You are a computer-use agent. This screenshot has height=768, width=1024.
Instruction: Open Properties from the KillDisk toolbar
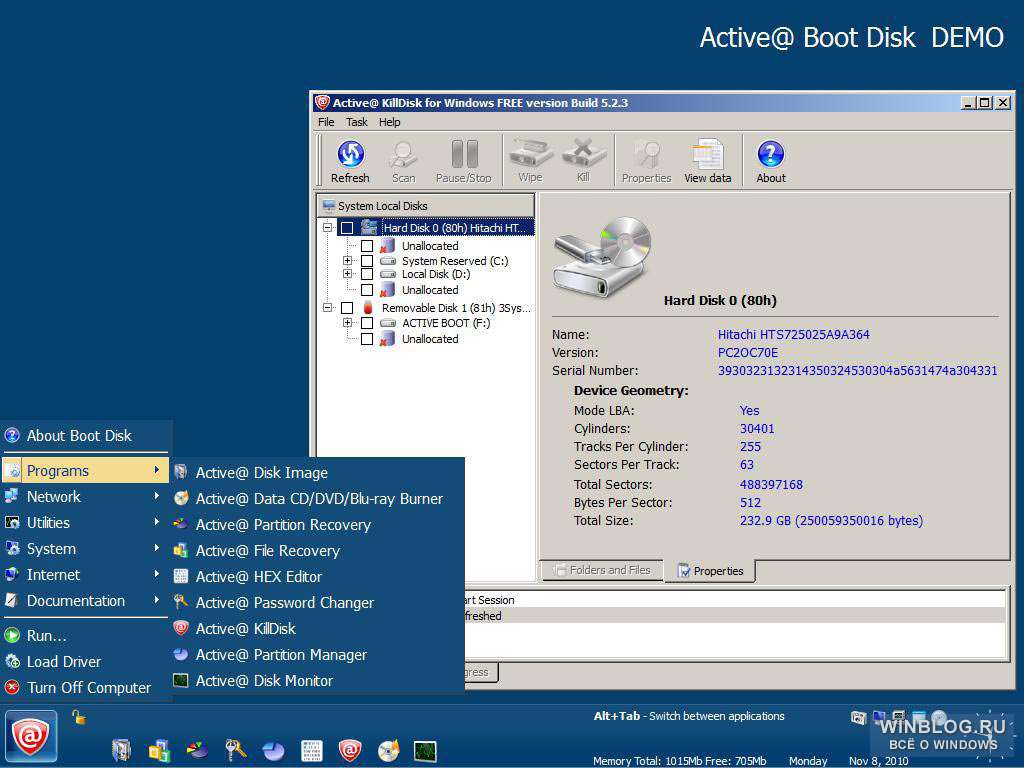(x=647, y=161)
